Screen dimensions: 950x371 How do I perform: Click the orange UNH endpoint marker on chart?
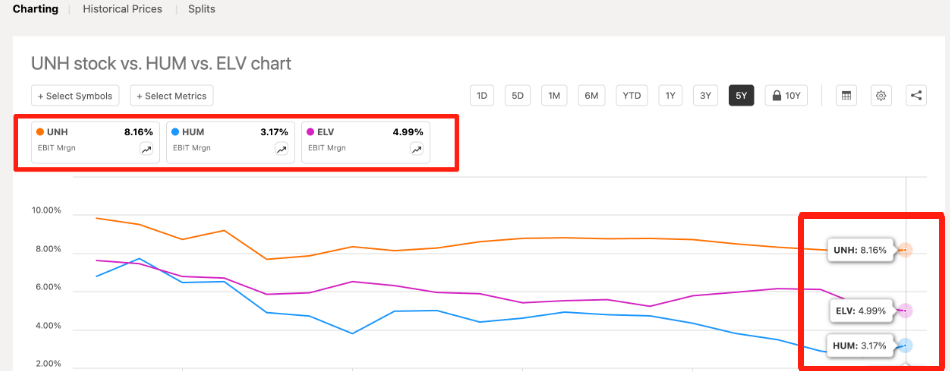tap(905, 250)
